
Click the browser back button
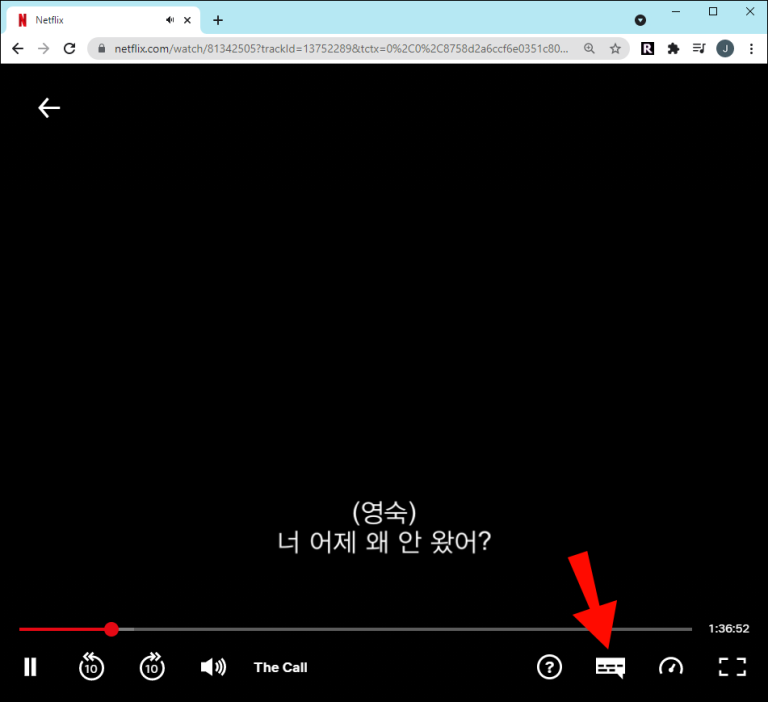tap(18, 48)
